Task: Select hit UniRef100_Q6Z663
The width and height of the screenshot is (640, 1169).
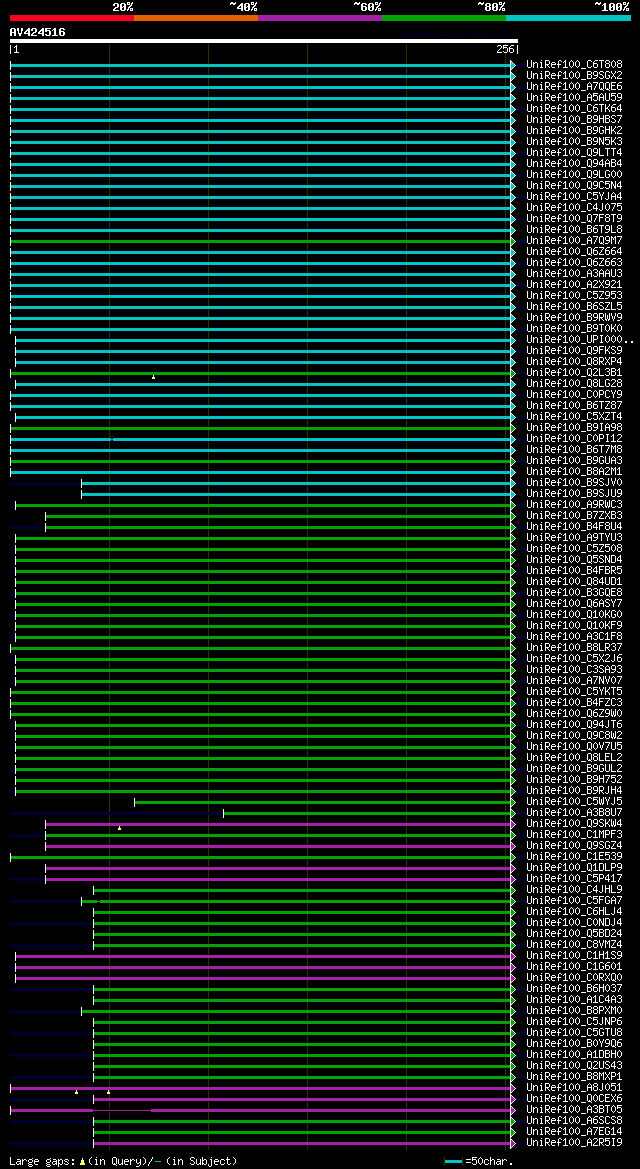Action: point(574,262)
